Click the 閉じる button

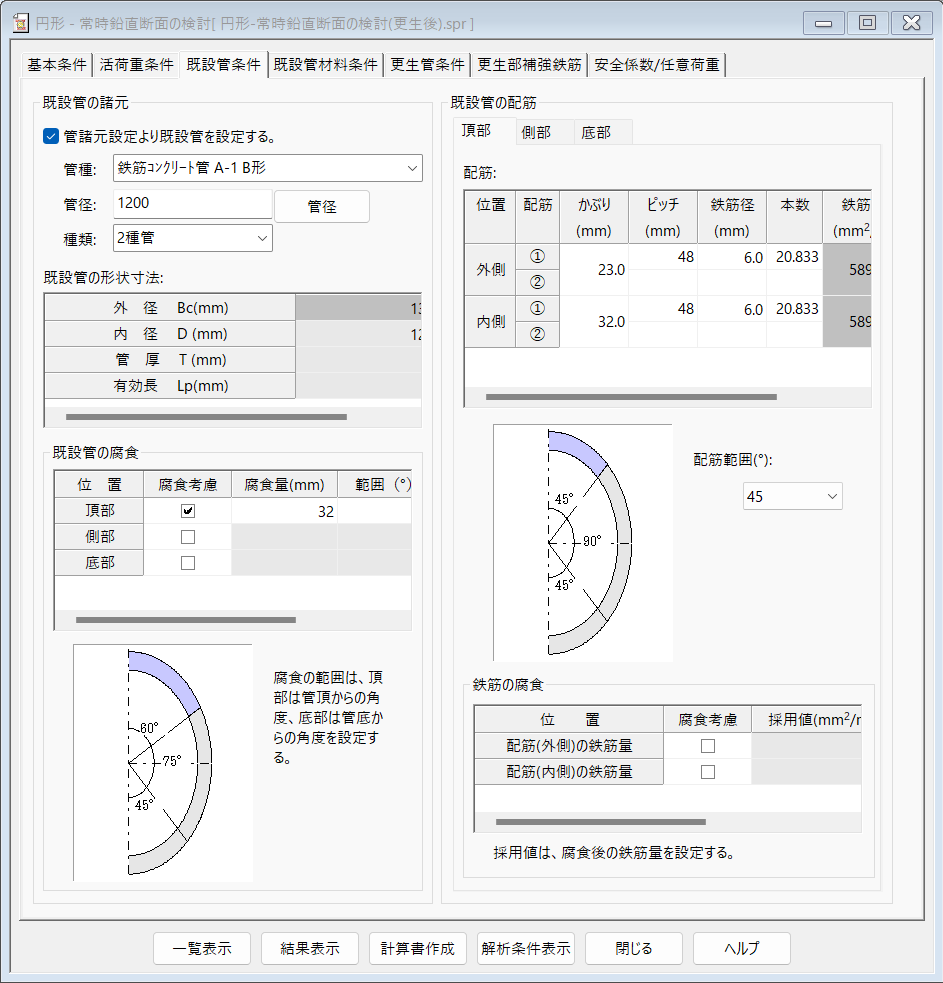click(x=634, y=949)
